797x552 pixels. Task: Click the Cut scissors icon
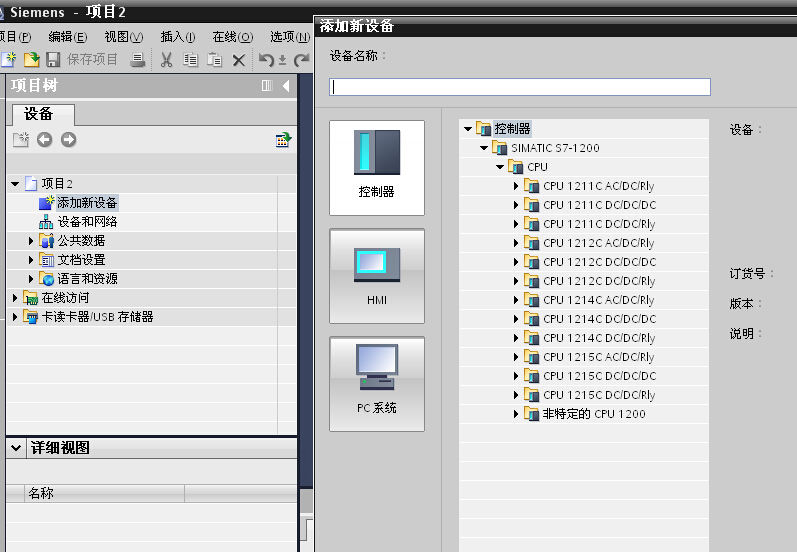[166, 60]
